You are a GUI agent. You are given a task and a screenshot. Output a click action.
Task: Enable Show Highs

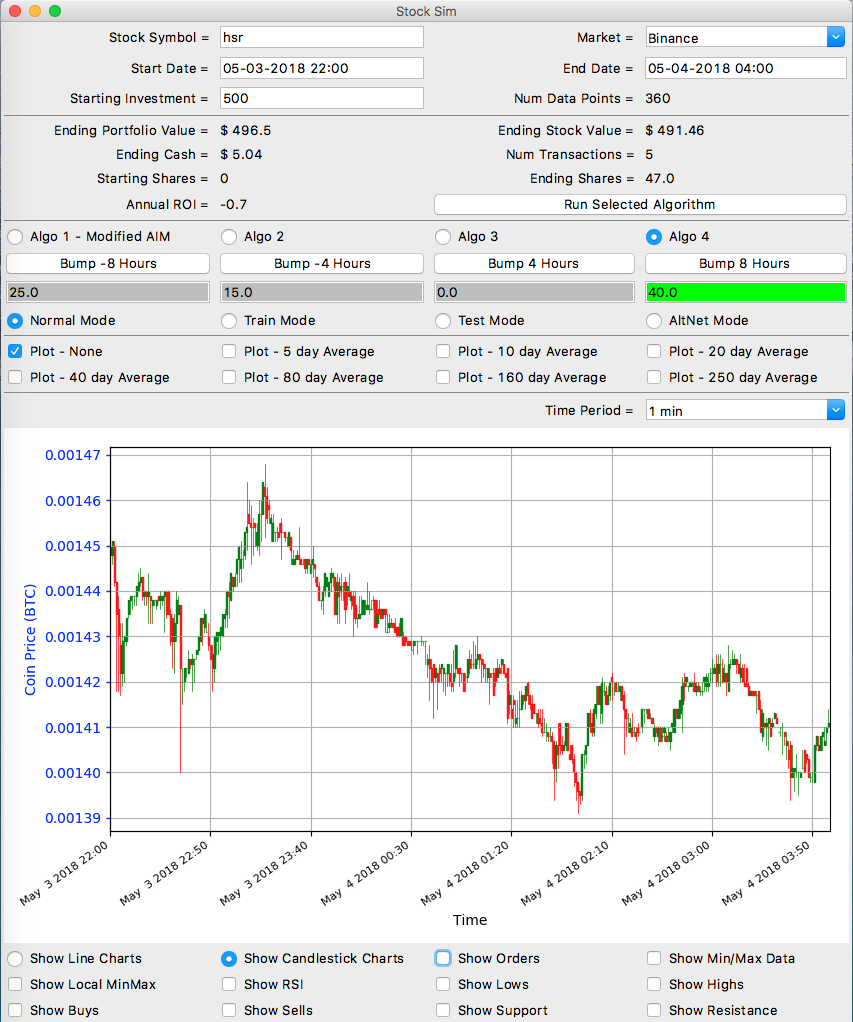click(x=654, y=984)
